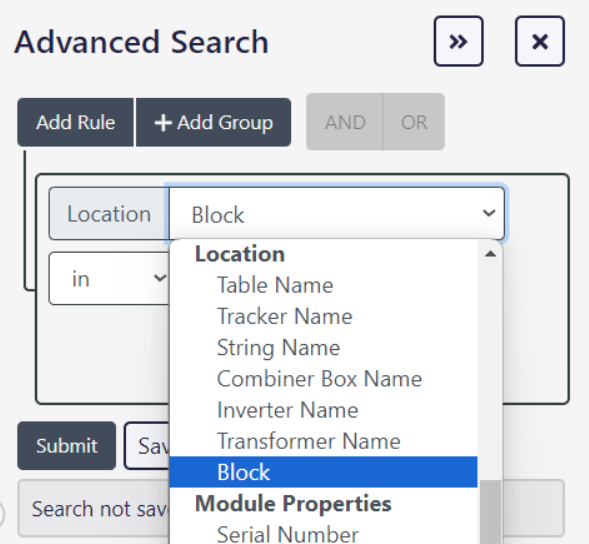Open the Block field dropdown
Screen dimensions: 589x544
336,213
